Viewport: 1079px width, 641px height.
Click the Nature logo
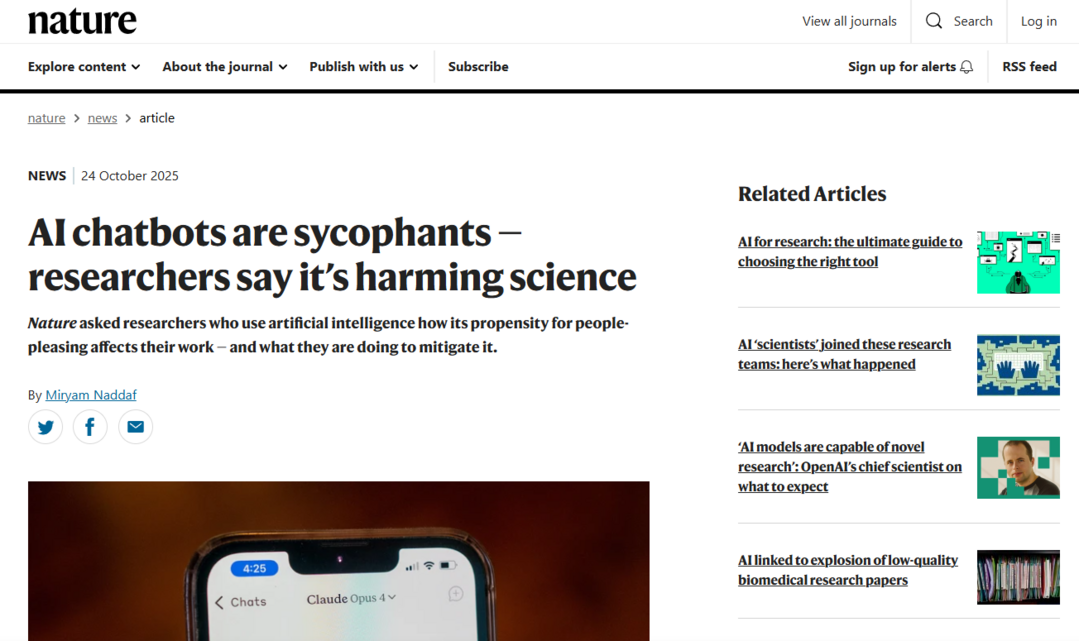coord(82,21)
